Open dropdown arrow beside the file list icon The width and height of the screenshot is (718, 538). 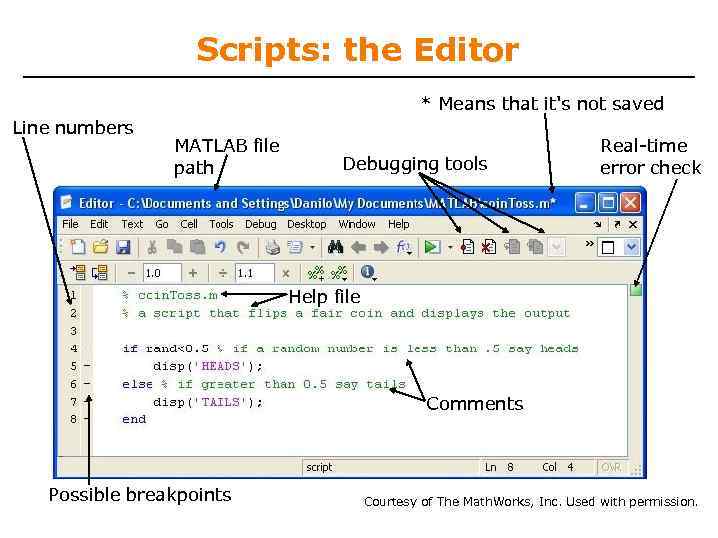[x=312, y=248]
